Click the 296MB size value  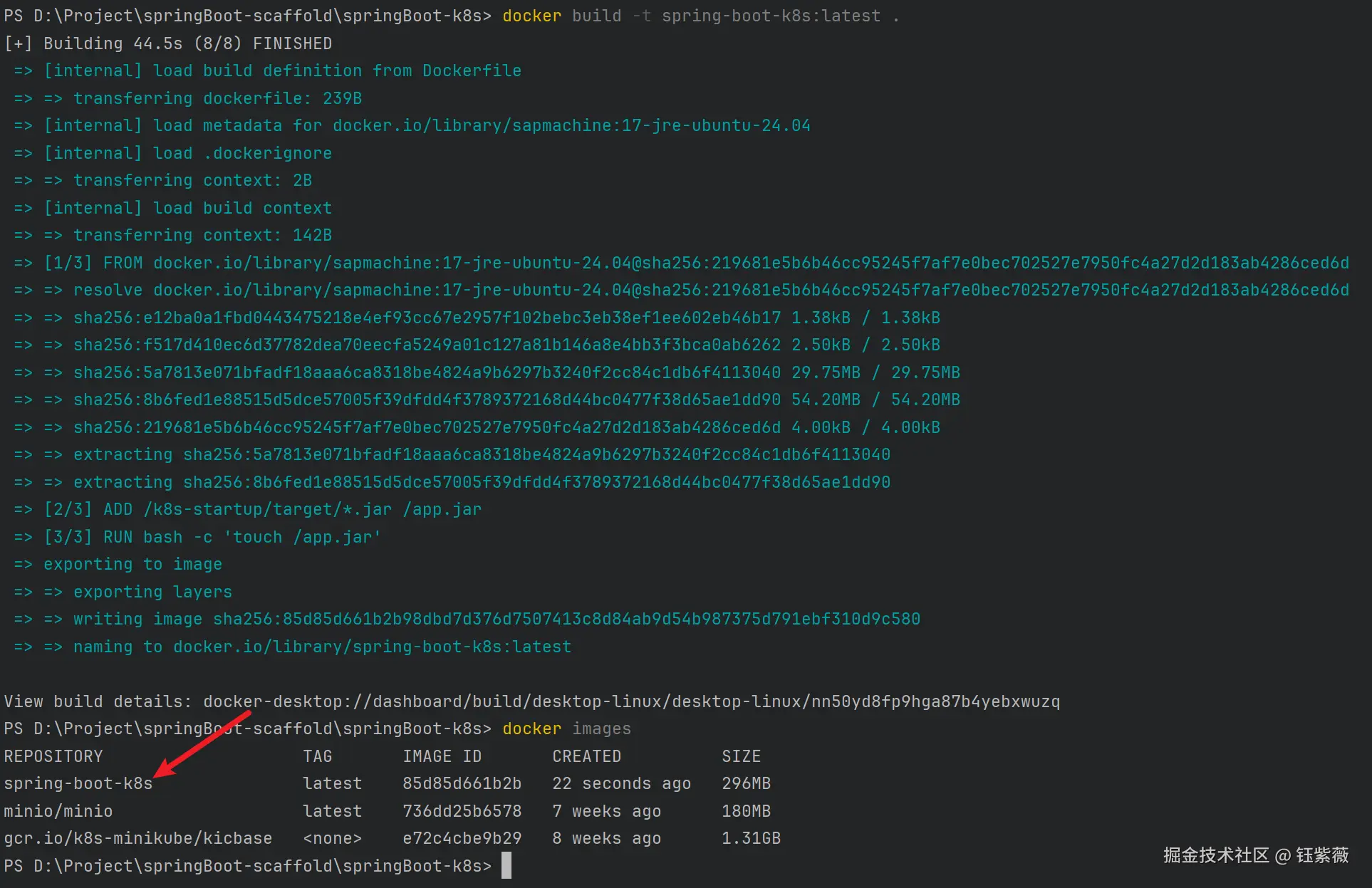[746, 783]
